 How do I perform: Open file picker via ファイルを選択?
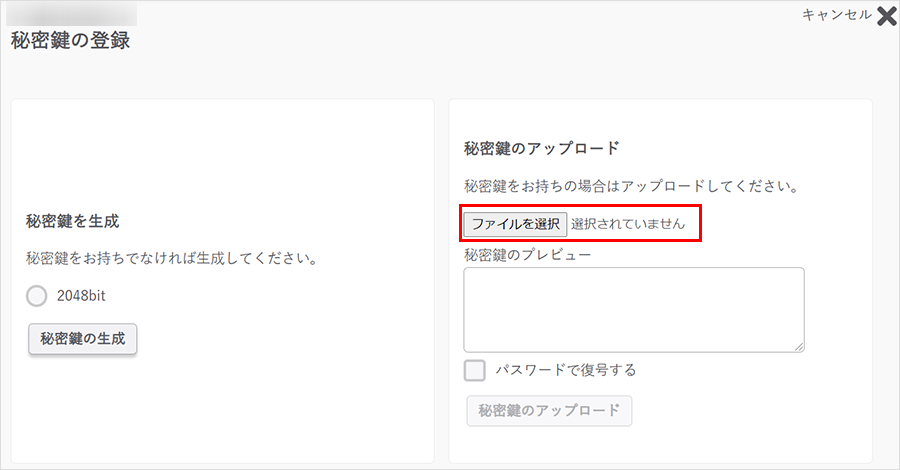pos(516,224)
